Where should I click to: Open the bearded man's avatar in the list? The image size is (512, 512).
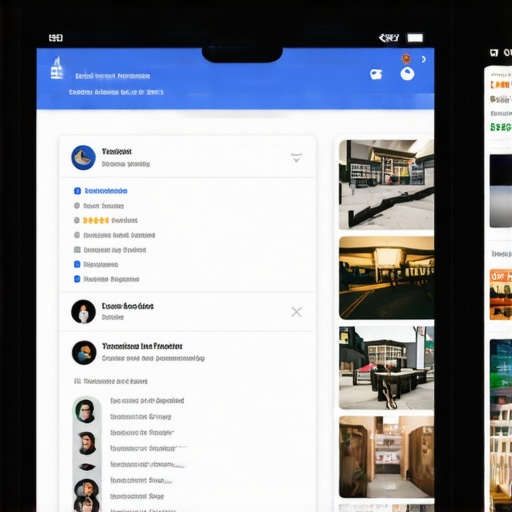[87, 443]
